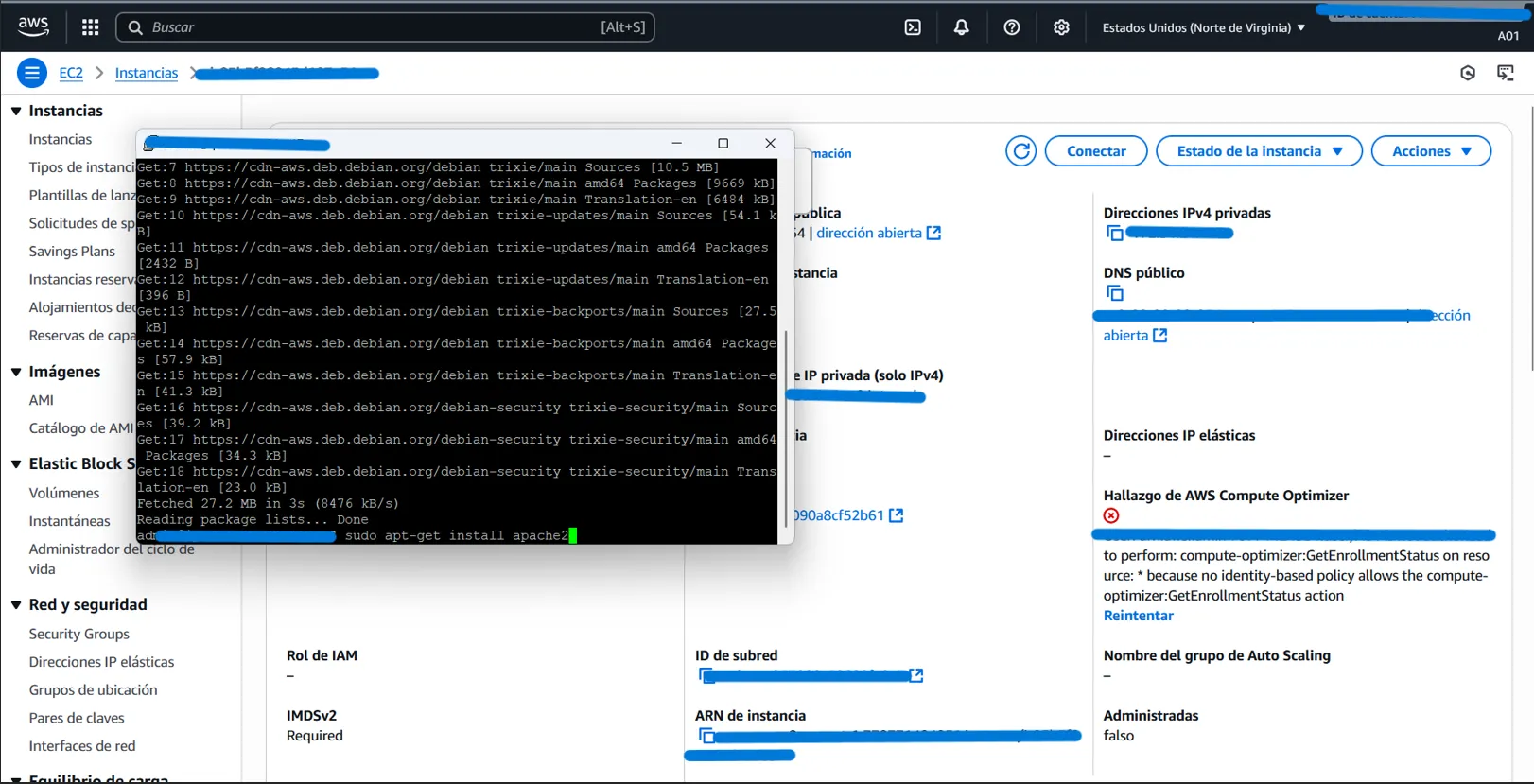Screen dimensions: 1534x784
Task: Open the region selector Norte de Virginia
Action: (1203, 27)
